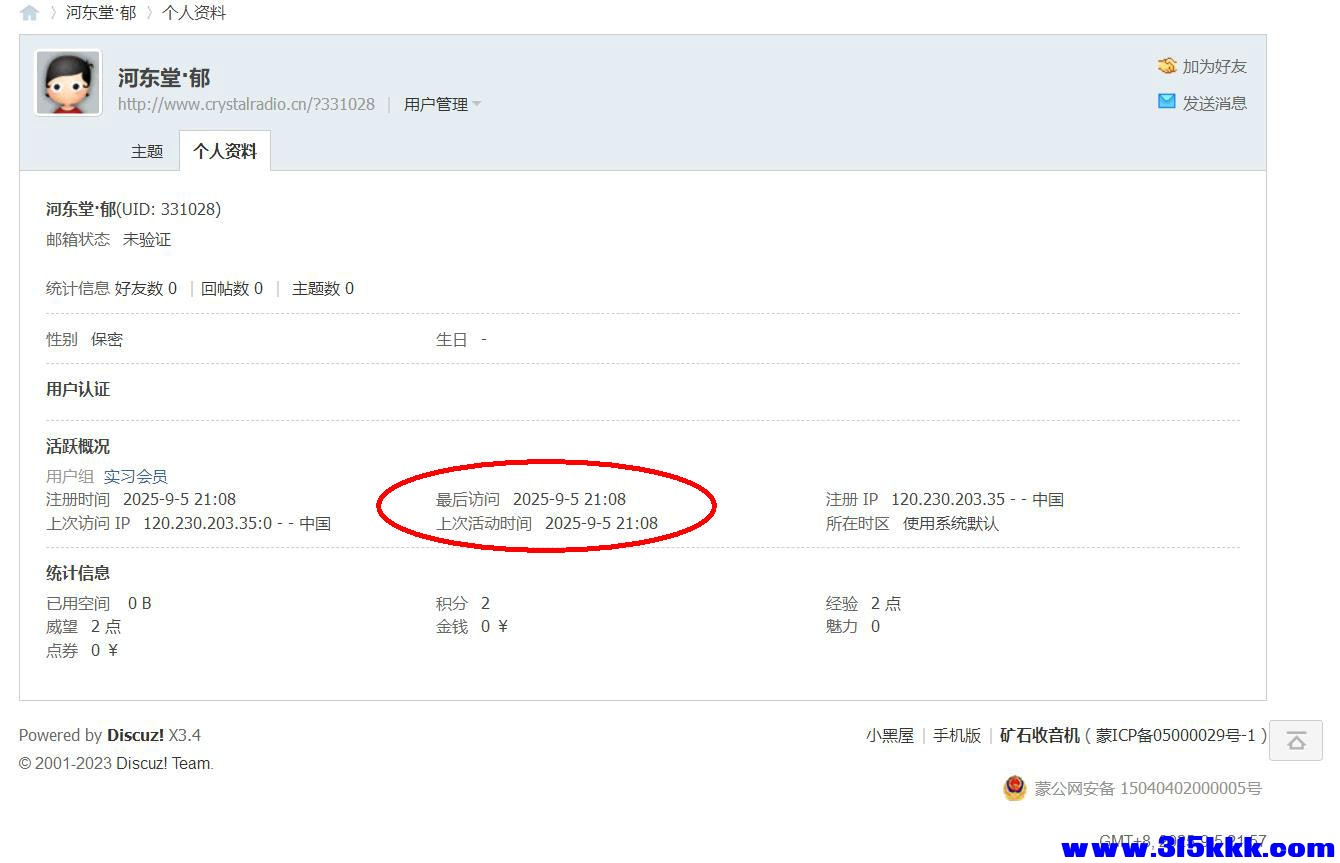Open the 实习会员 user group link
Image resolution: width=1340 pixels, height=863 pixels.
(135, 476)
